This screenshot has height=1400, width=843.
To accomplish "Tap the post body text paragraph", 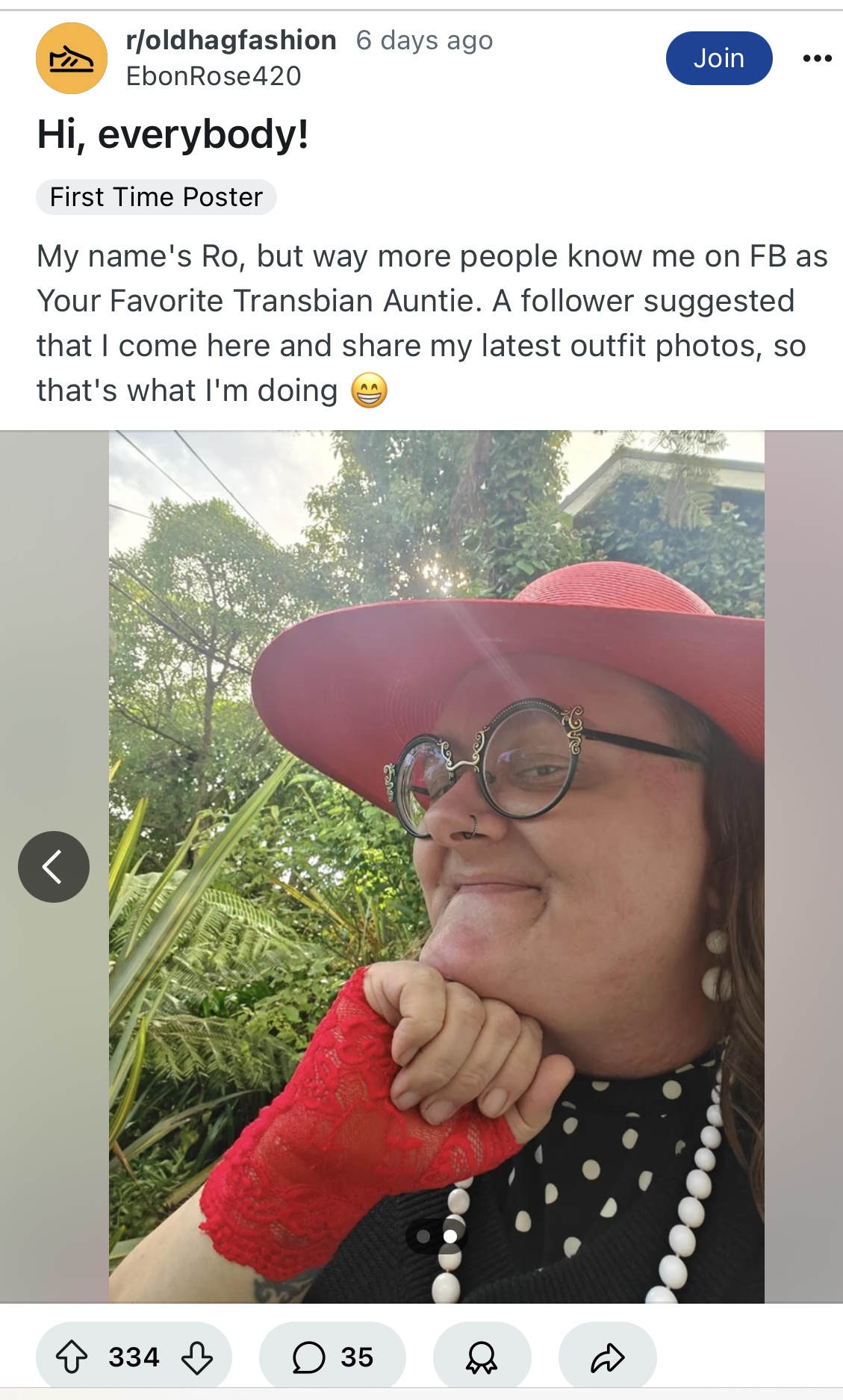I will coord(432,323).
